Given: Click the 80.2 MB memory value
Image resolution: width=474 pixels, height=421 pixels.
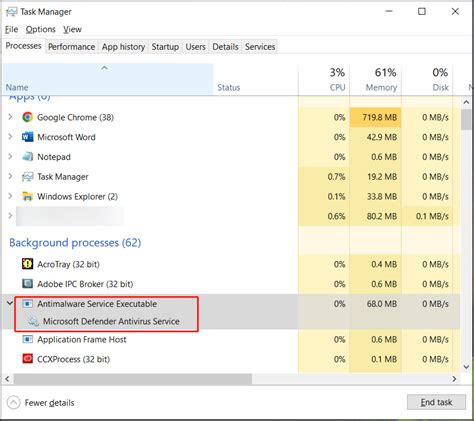Looking at the screenshot, I should pos(382,216).
